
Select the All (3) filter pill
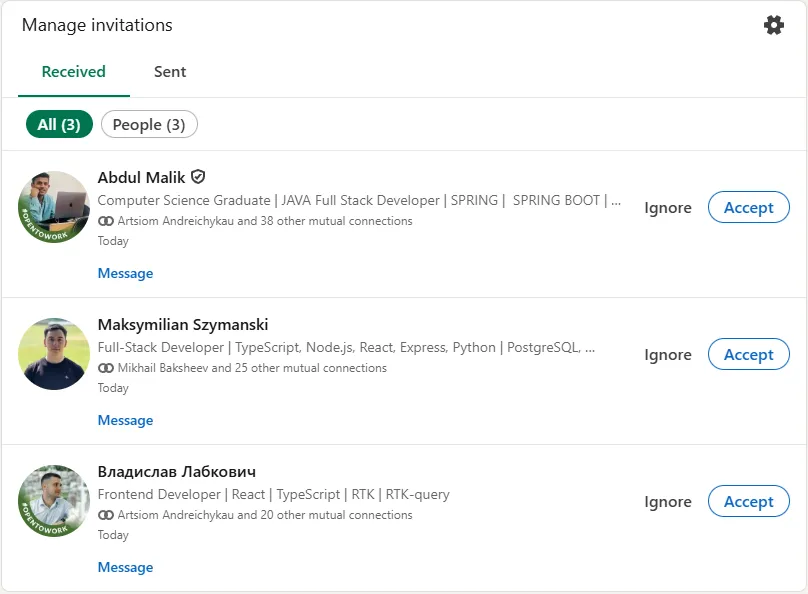click(58, 124)
